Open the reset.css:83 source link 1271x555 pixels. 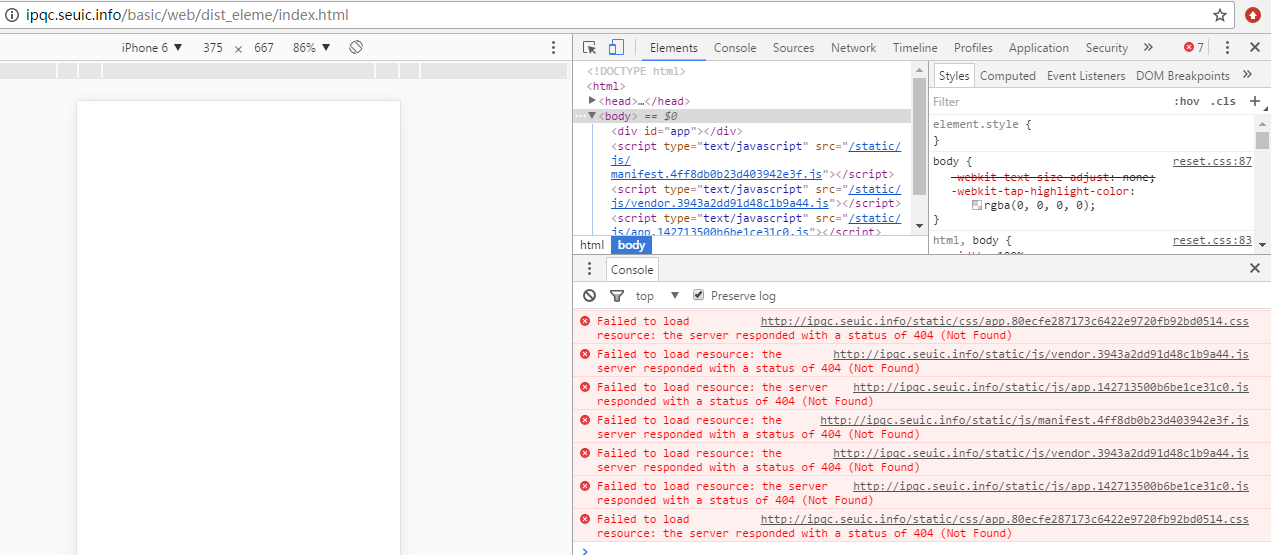1212,240
